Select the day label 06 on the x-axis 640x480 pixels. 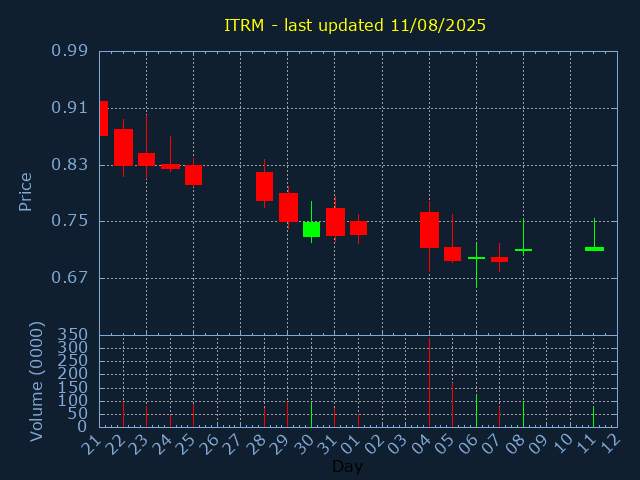pyautogui.click(x=468, y=444)
